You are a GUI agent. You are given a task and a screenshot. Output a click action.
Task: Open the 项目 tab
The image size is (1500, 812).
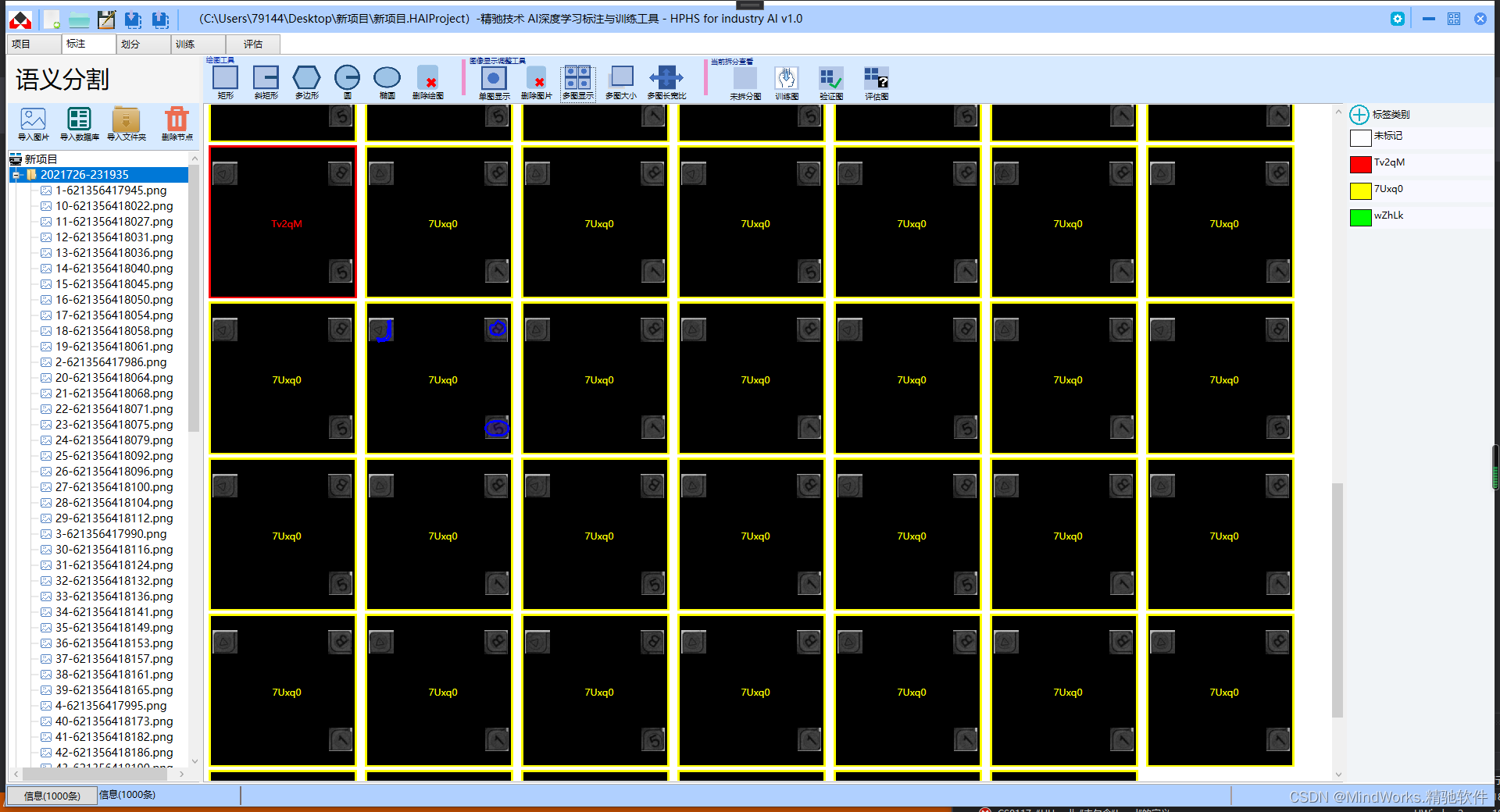[x=34, y=45]
